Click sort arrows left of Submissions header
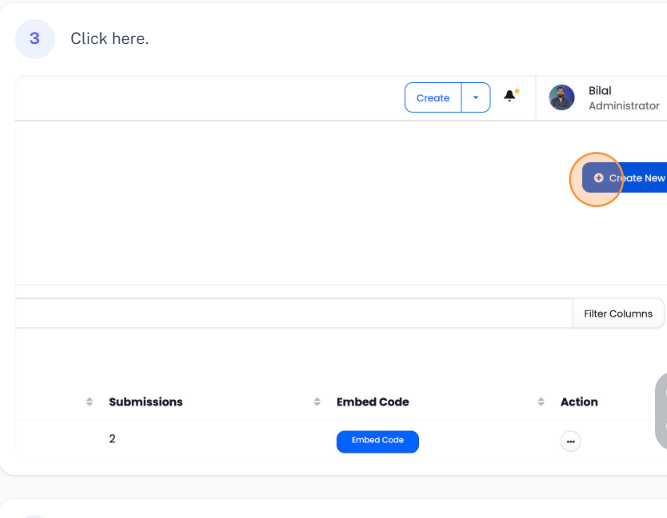 pos(90,402)
